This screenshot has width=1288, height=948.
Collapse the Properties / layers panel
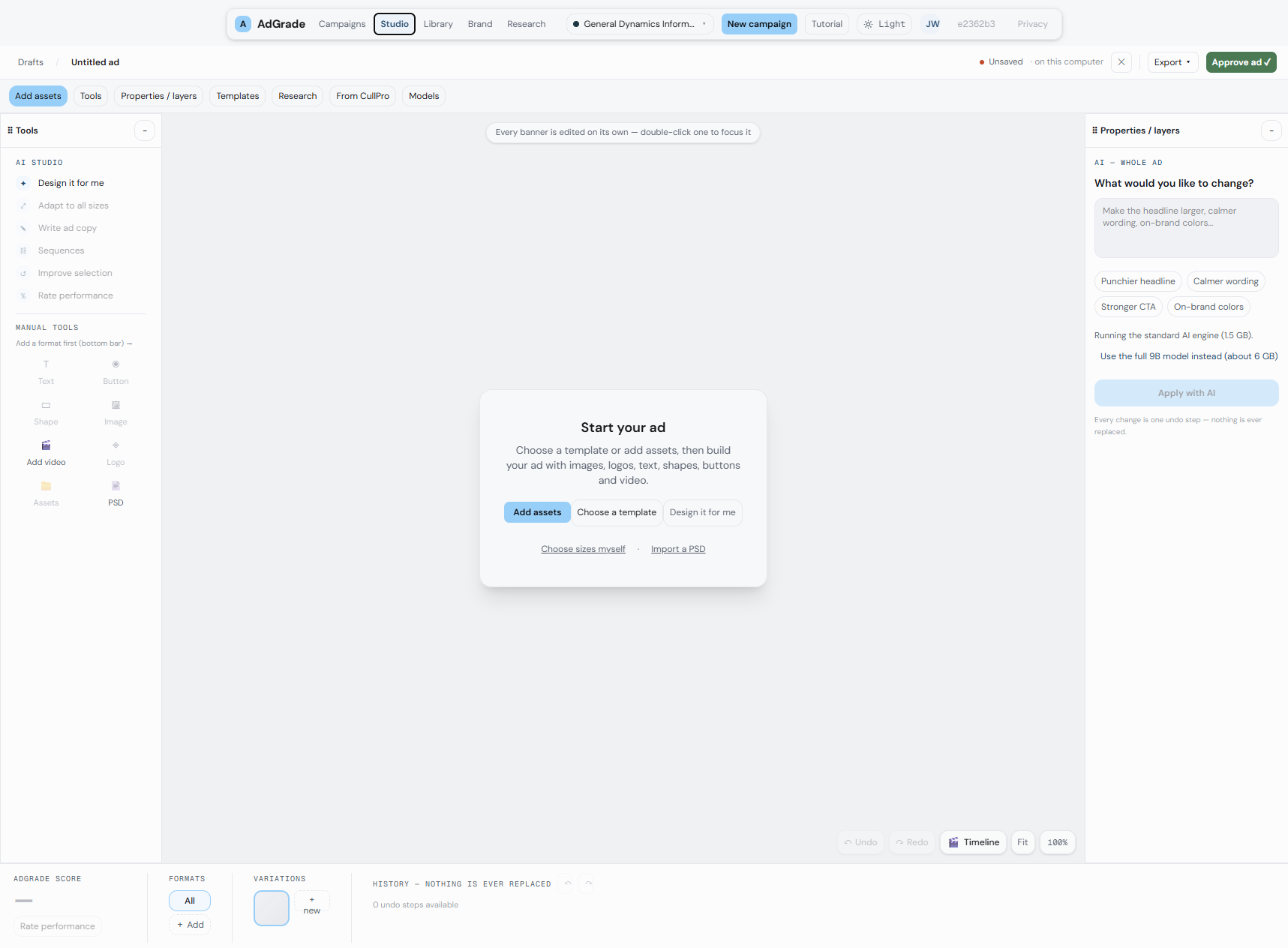coord(1271,130)
